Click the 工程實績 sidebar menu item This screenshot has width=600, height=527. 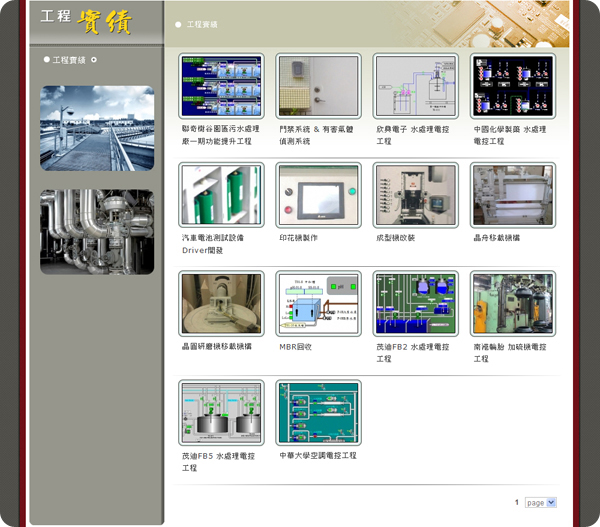coord(69,60)
